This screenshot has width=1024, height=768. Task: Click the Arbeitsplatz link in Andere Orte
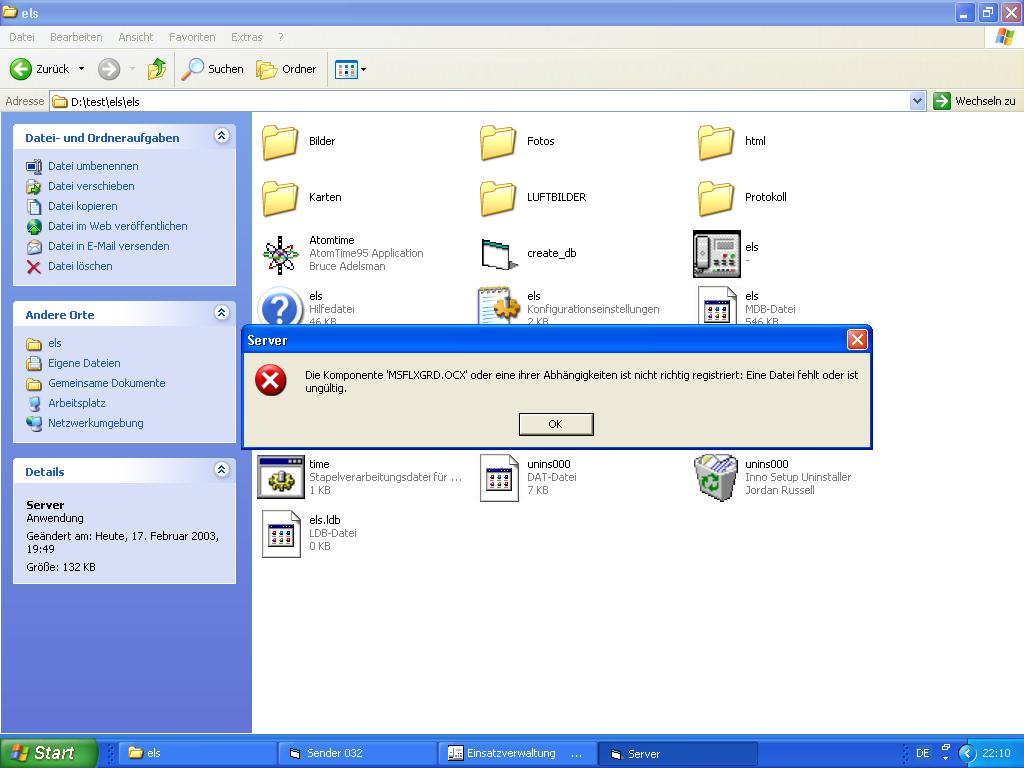pos(77,403)
